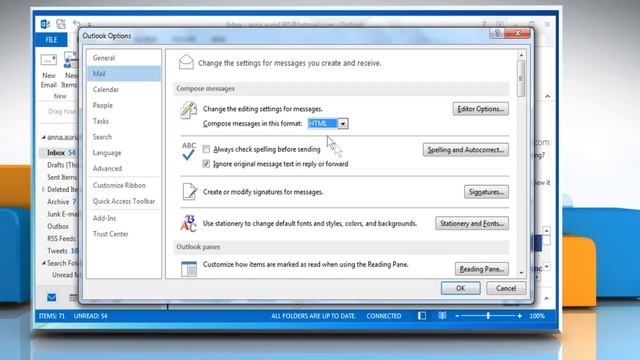This screenshot has height=360, width=640.
Task: Select Inbox folder in Outlook folder pane
Action: click(56, 152)
